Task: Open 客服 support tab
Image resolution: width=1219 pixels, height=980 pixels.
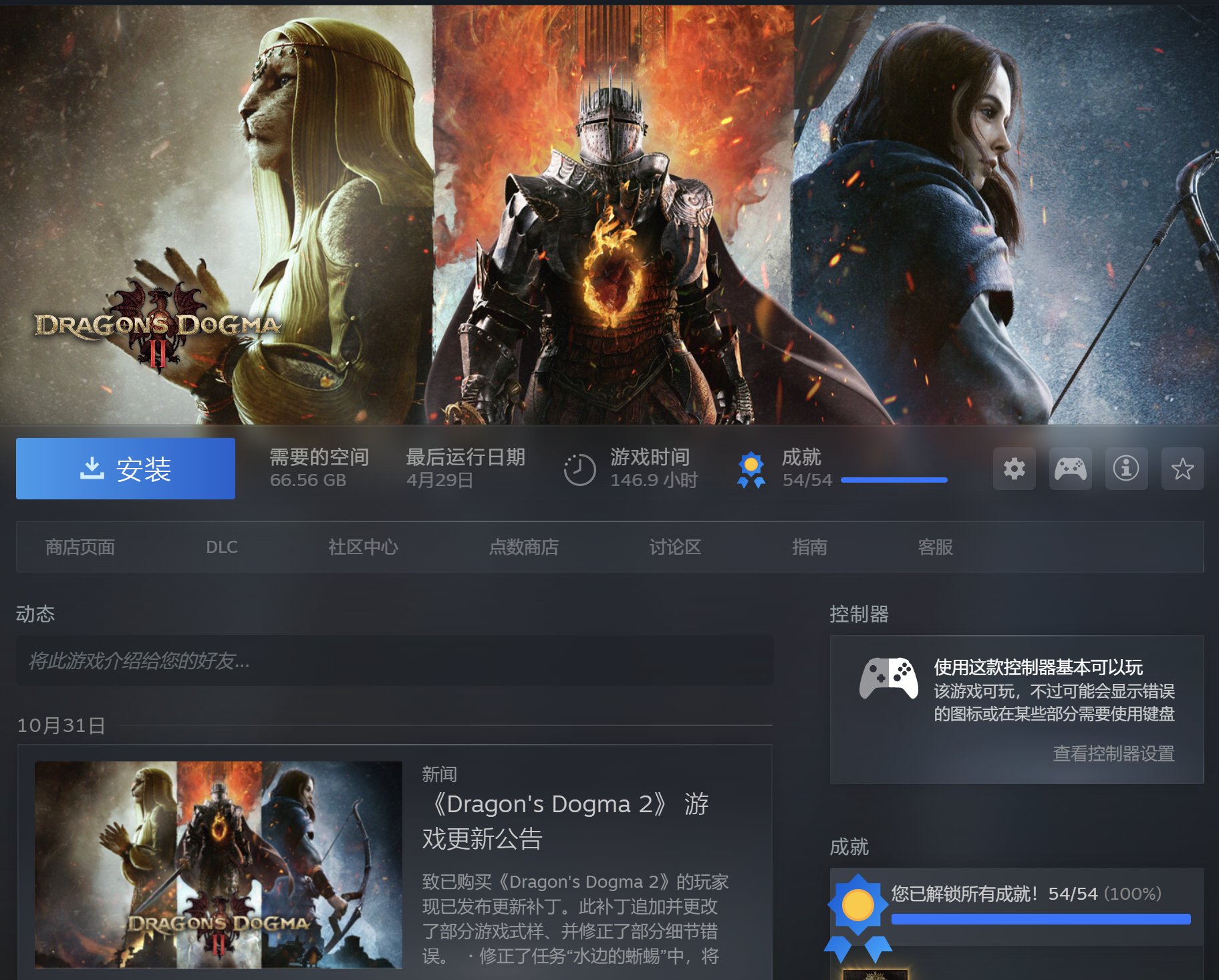Action: click(935, 547)
